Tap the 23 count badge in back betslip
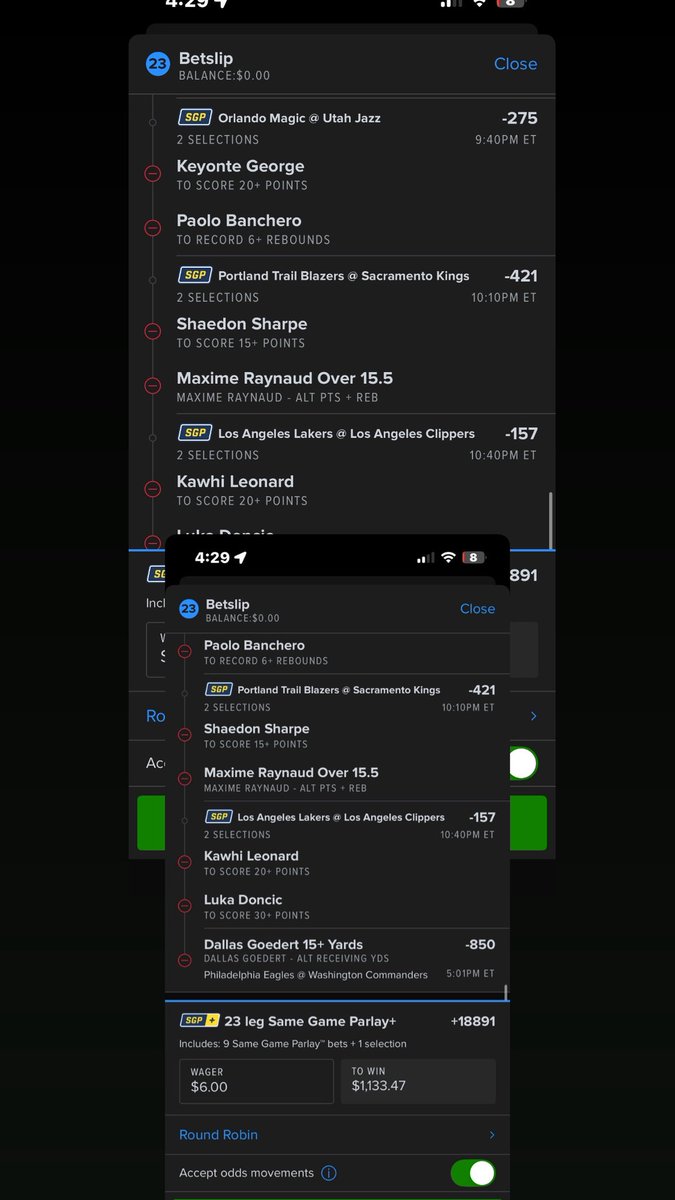 pos(158,65)
